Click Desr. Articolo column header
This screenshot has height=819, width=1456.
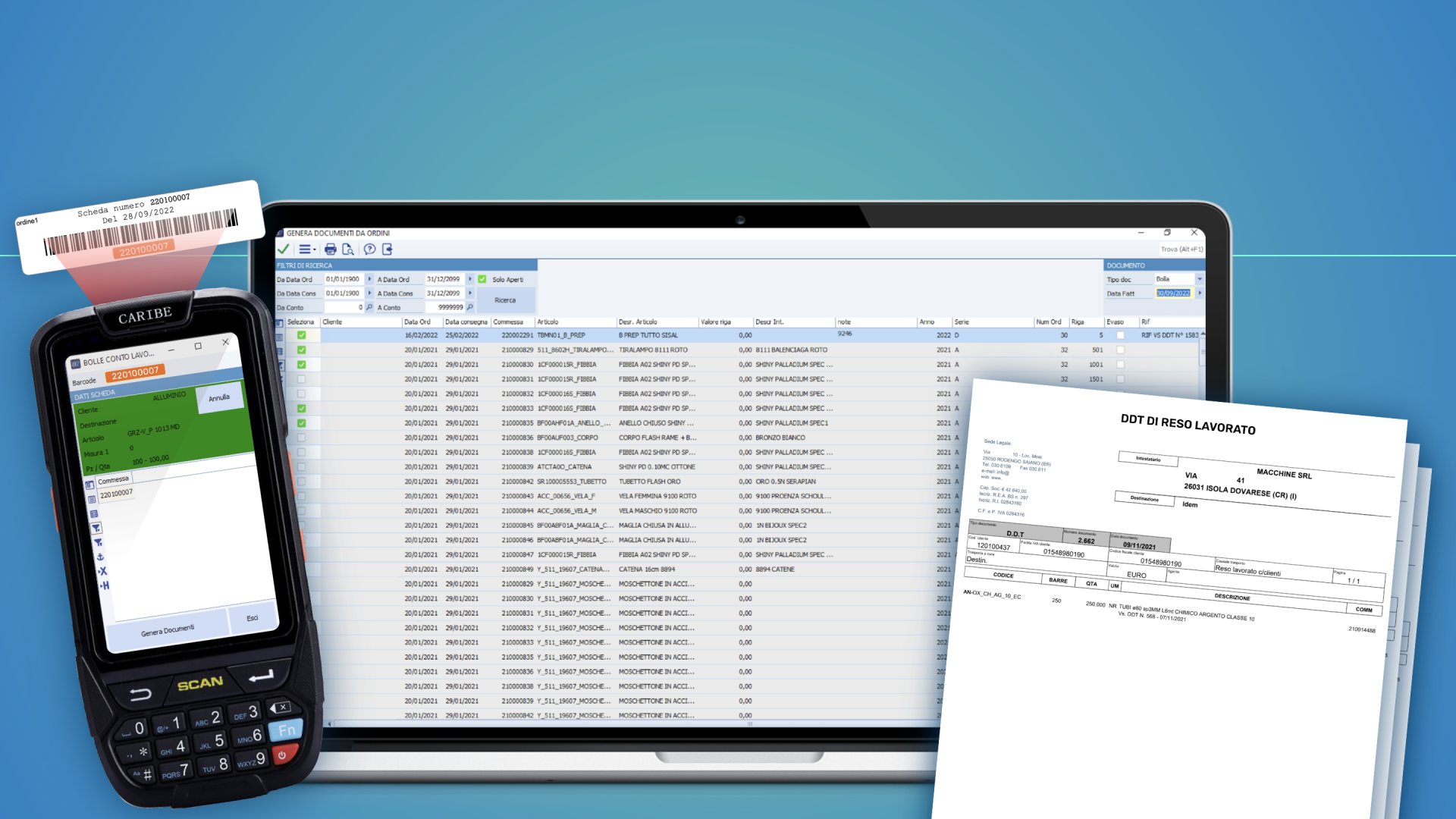click(x=657, y=322)
